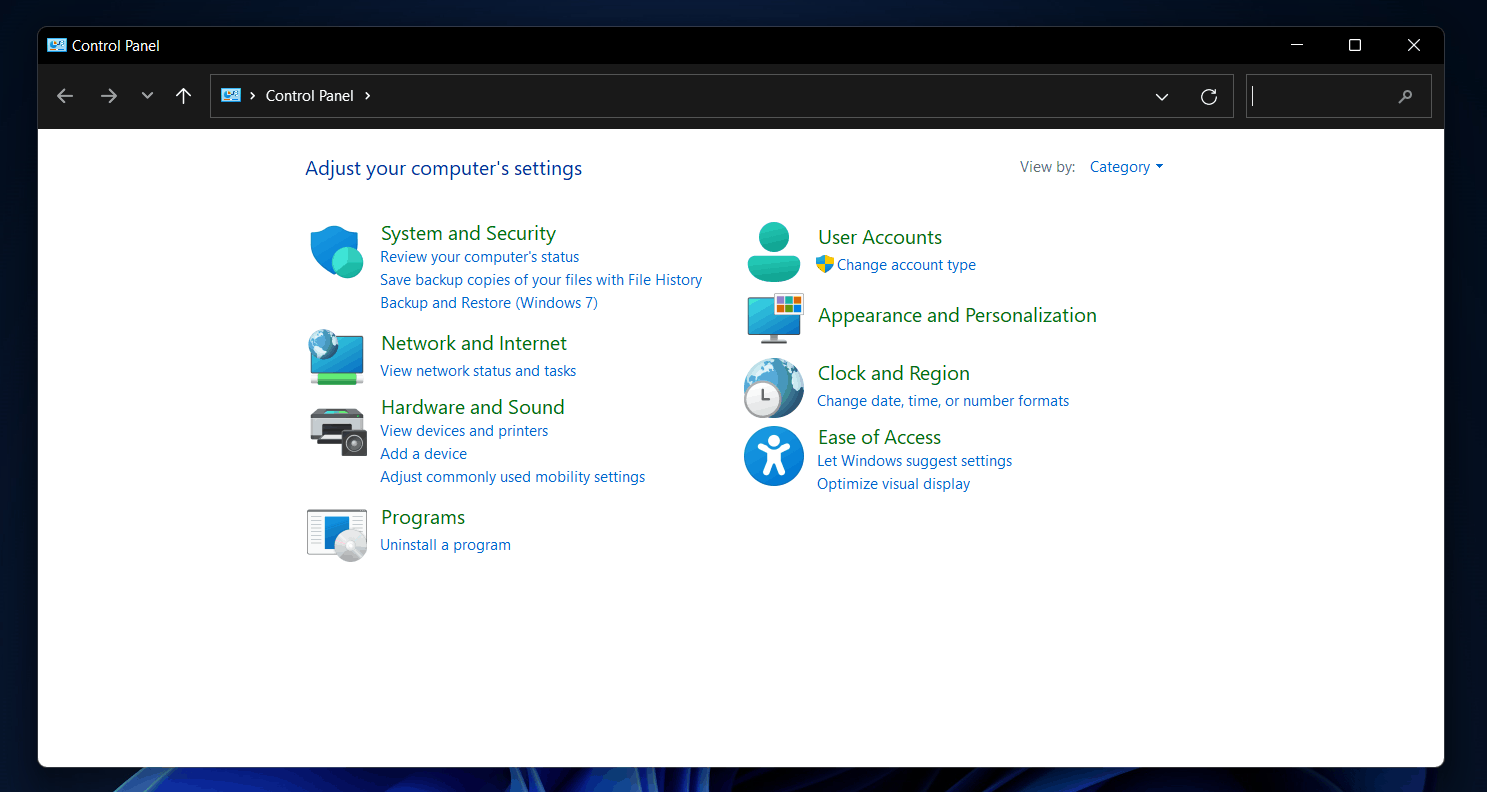Viewport: 1487px width, 792px height.
Task: Go up one level with up arrow
Action: pos(183,96)
